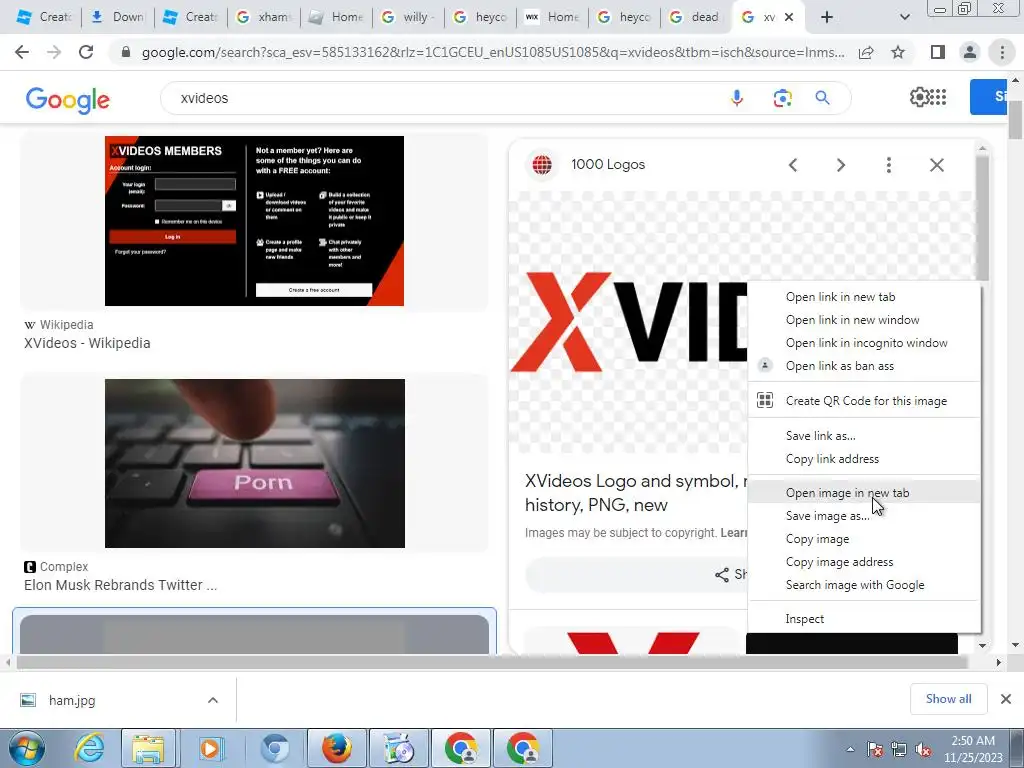This screenshot has height=768, width=1024.
Task: Open the ham.jpg downloaded file
Action: point(72,701)
